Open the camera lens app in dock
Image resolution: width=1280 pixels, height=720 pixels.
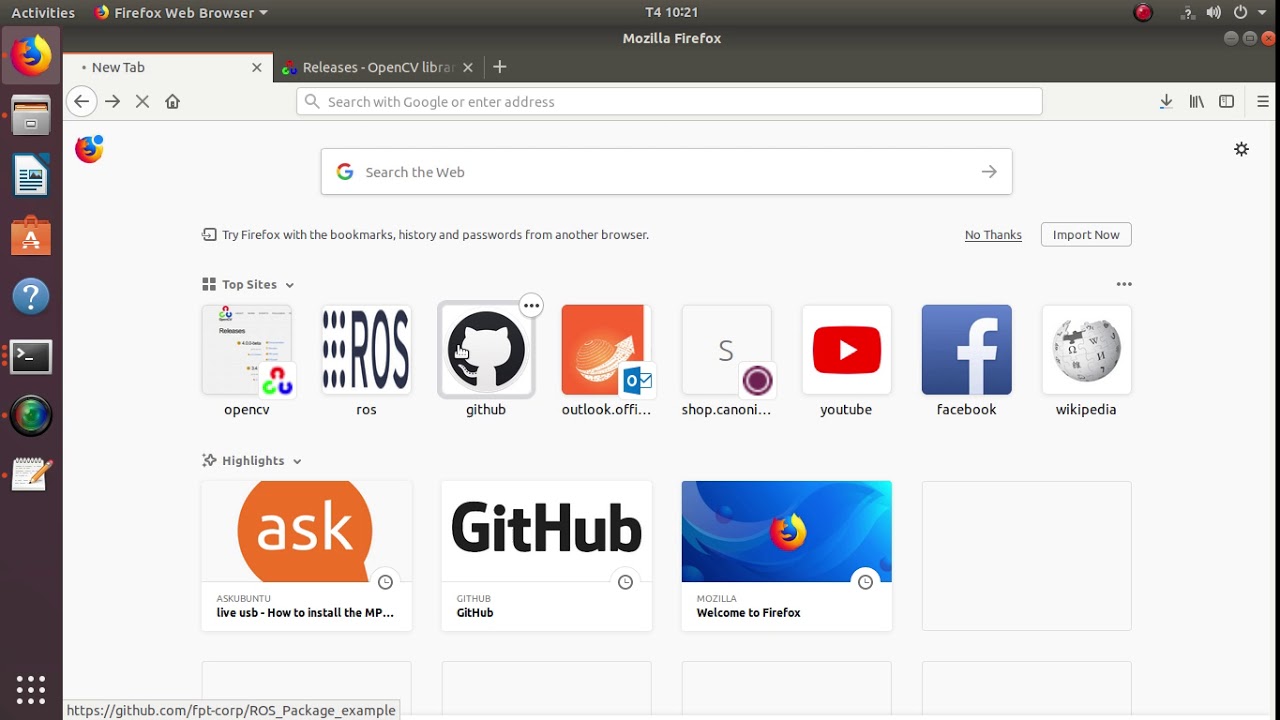(31, 416)
